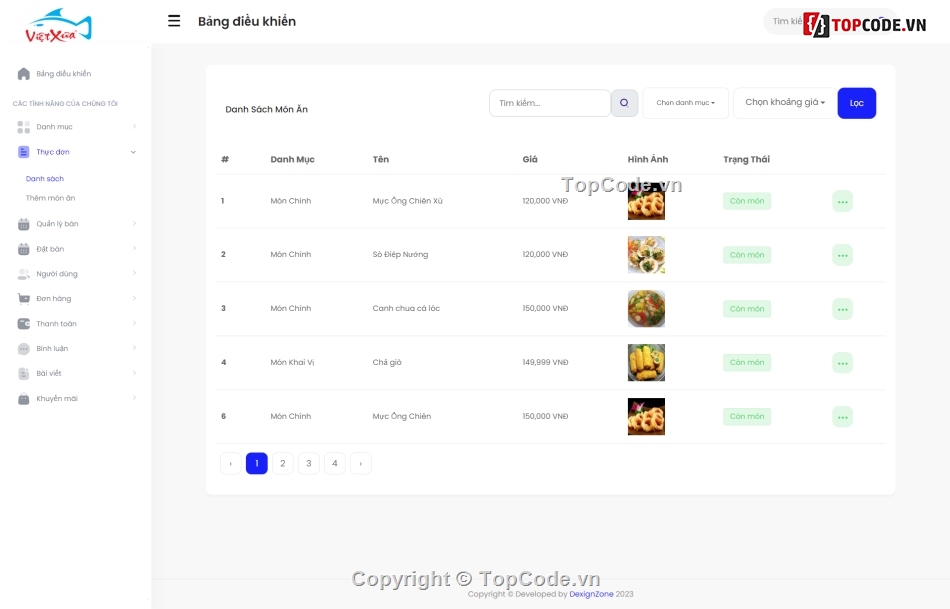950x609 pixels.
Task: Open actions menu for Sò Điệp Nướng
Action: pos(842,255)
